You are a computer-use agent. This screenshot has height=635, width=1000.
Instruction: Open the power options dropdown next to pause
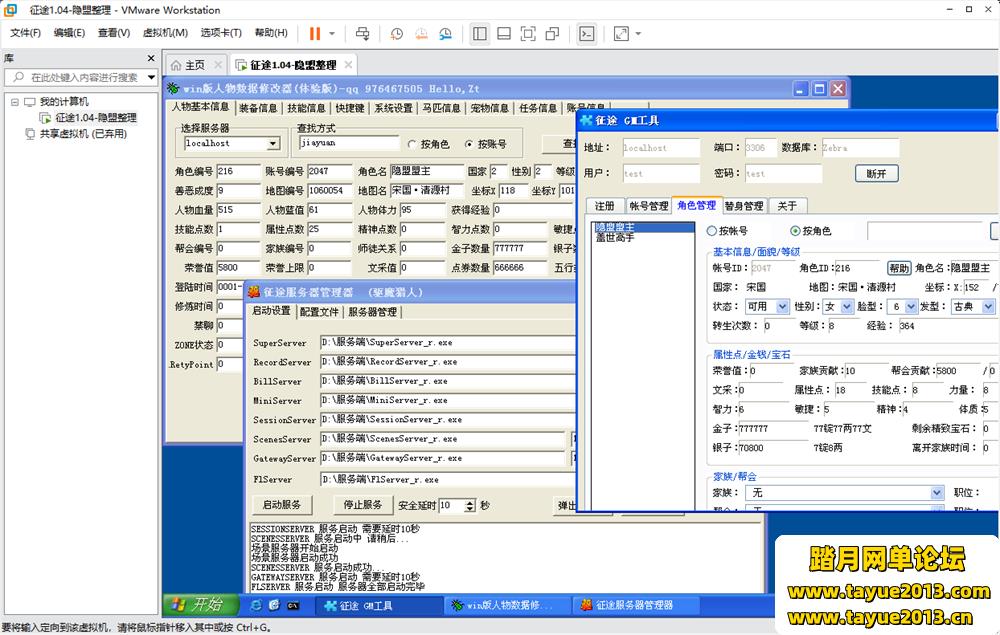[x=332, y=33]
